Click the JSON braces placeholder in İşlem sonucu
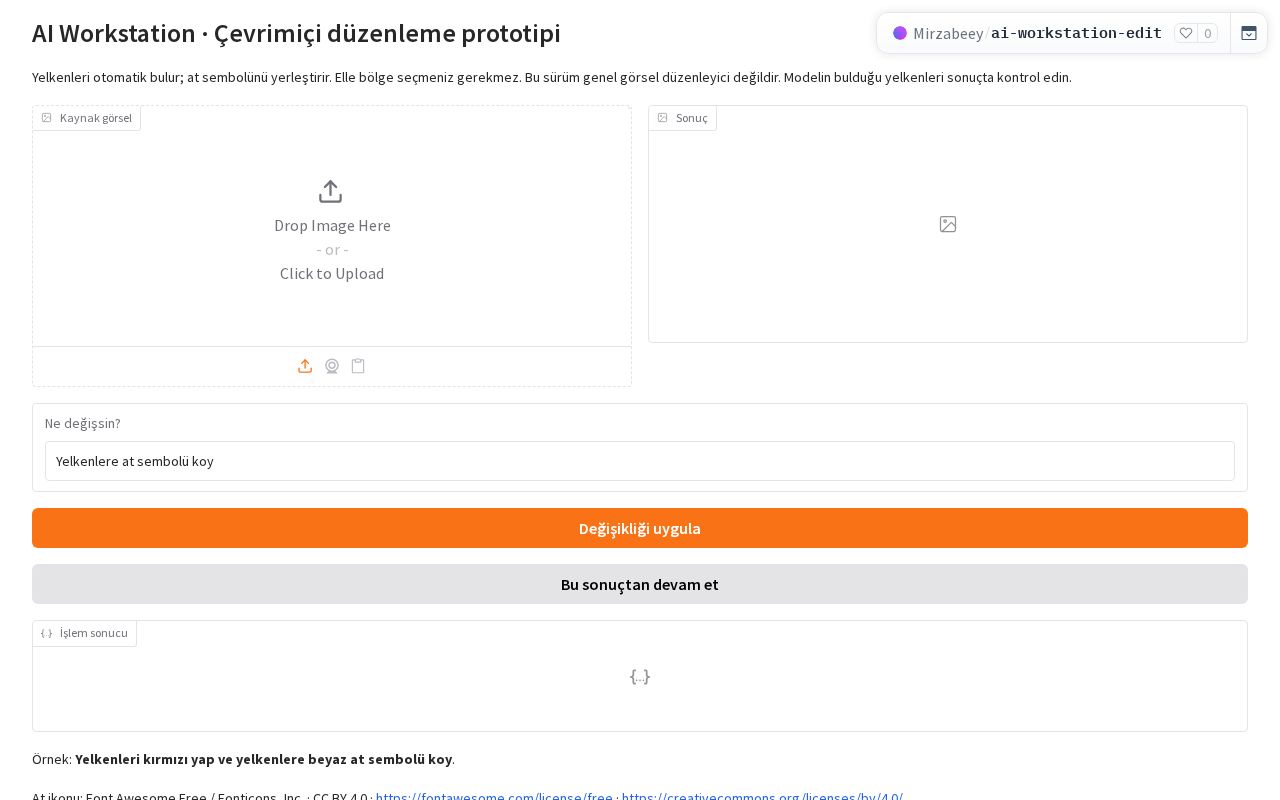Screen dimensions: 1280x800 coord(640,676)
